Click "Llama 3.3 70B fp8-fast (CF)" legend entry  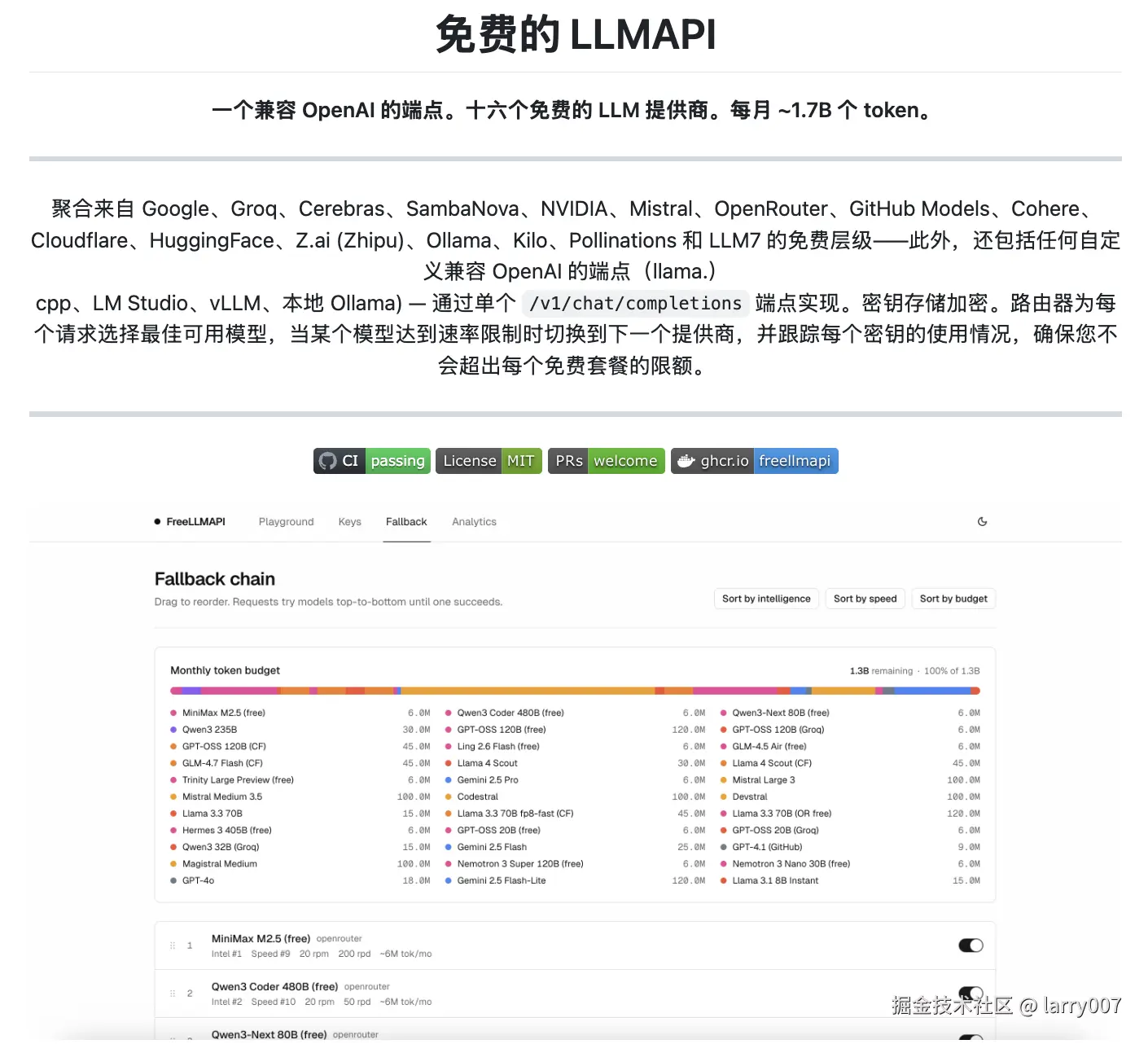coord(515,814)
